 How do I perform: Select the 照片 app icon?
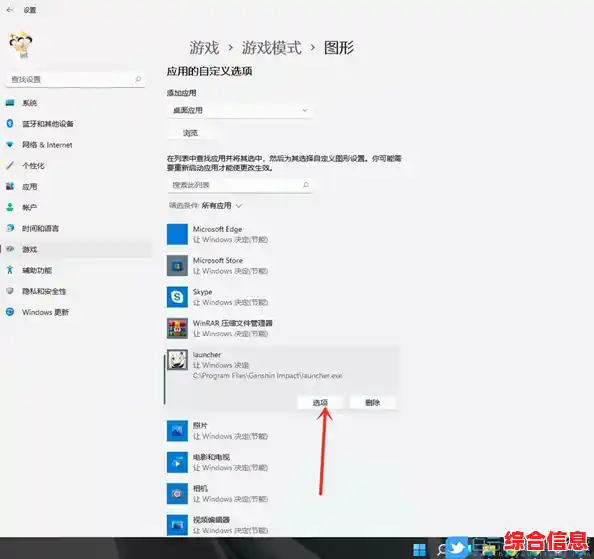click(x=177, y=431)
